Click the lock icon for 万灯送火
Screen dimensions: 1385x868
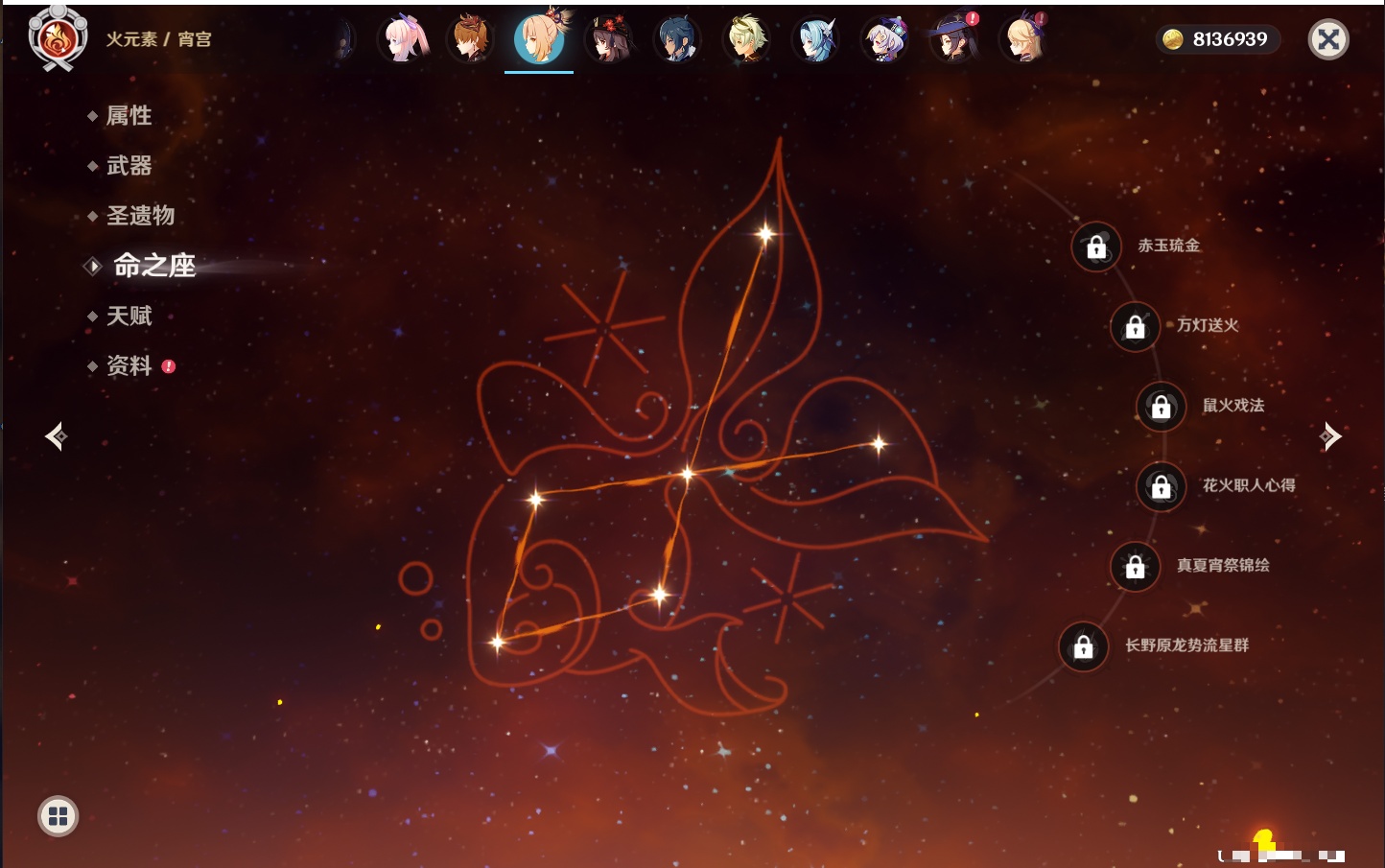1136,326
